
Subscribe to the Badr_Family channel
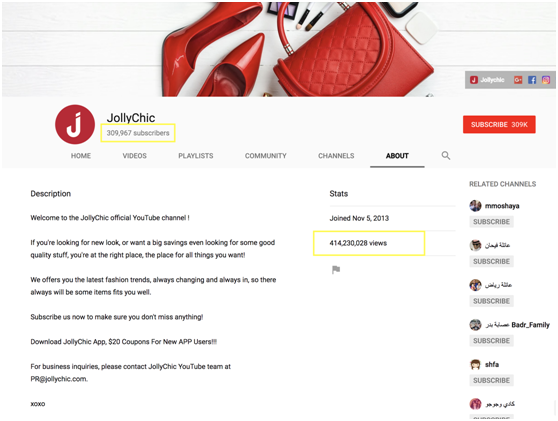(491, 341)
